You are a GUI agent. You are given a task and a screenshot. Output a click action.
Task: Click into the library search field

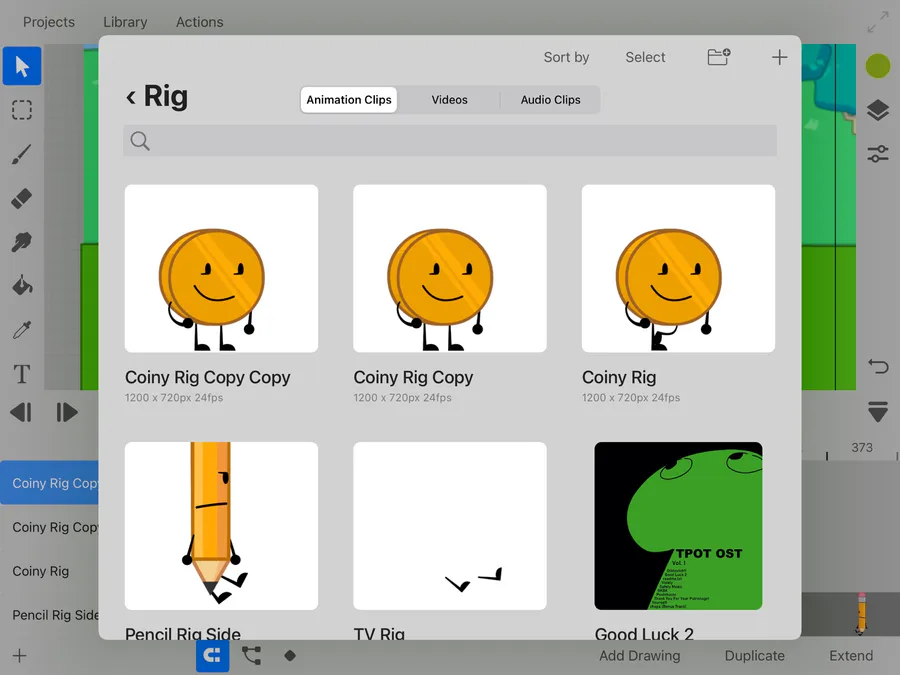[450, 141]
